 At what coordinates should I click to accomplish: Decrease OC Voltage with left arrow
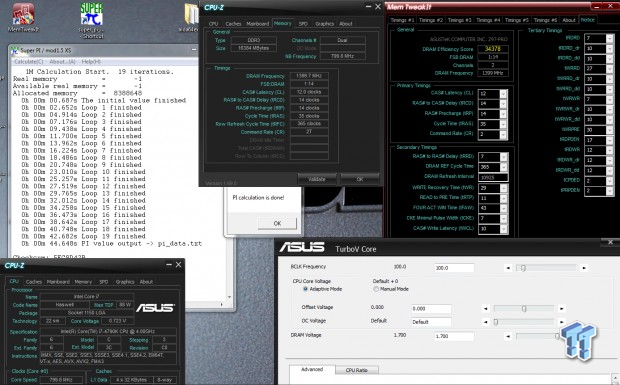click(x=486, y=322)
